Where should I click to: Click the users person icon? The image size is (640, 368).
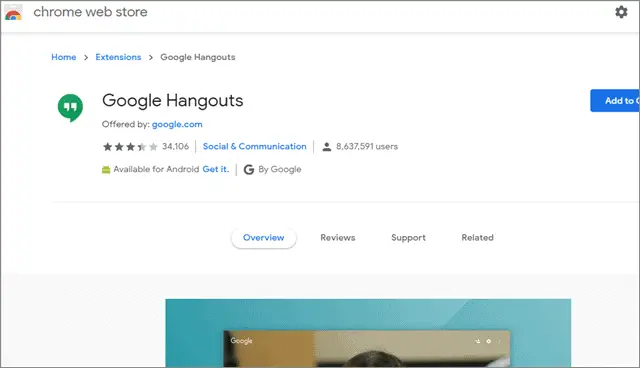pos(327,146)
